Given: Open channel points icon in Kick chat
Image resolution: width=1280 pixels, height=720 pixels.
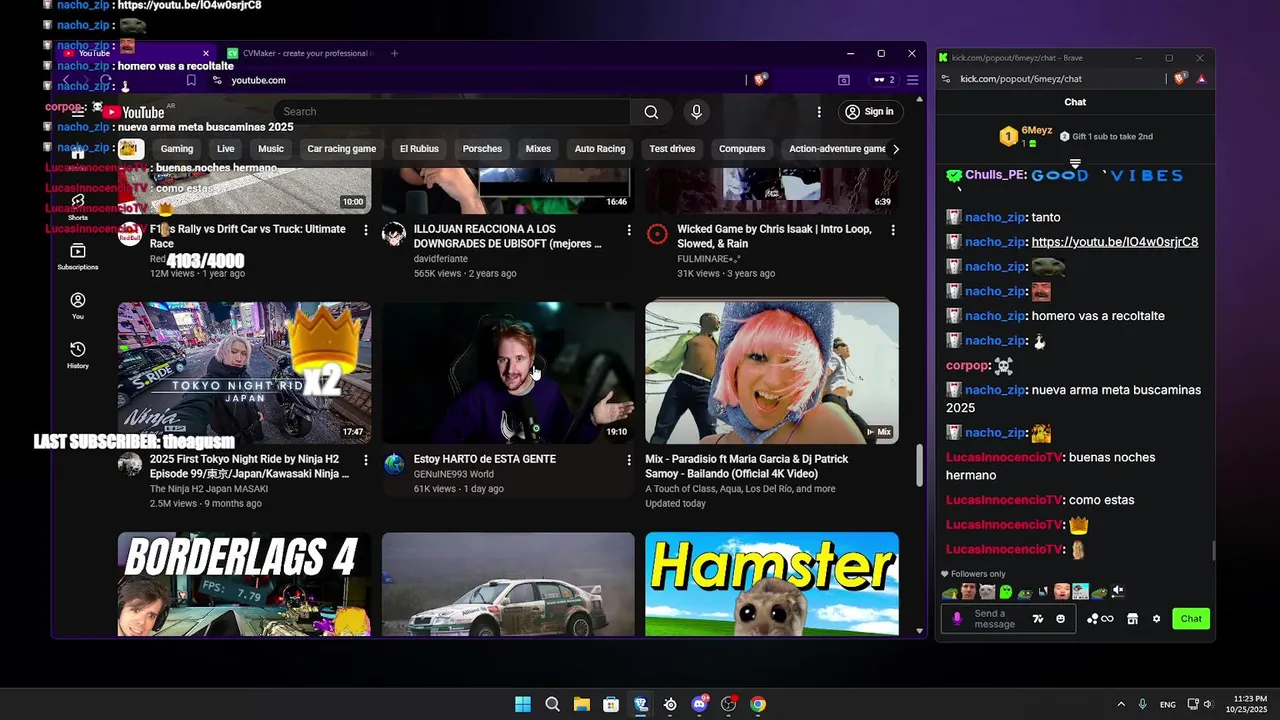Looking at the screenshot, I should point(1100,619).
